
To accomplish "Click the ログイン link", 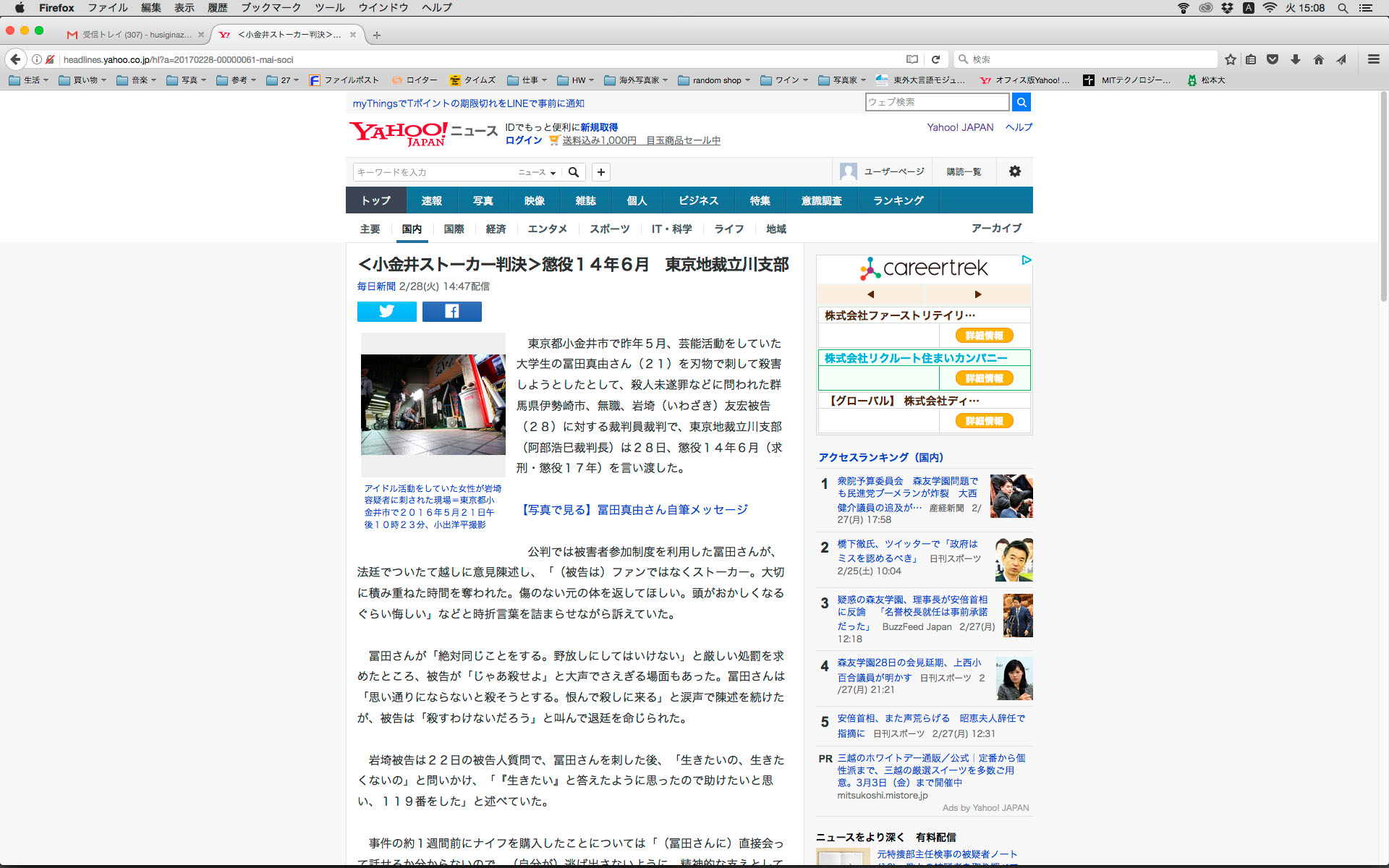I will [523, 140].
